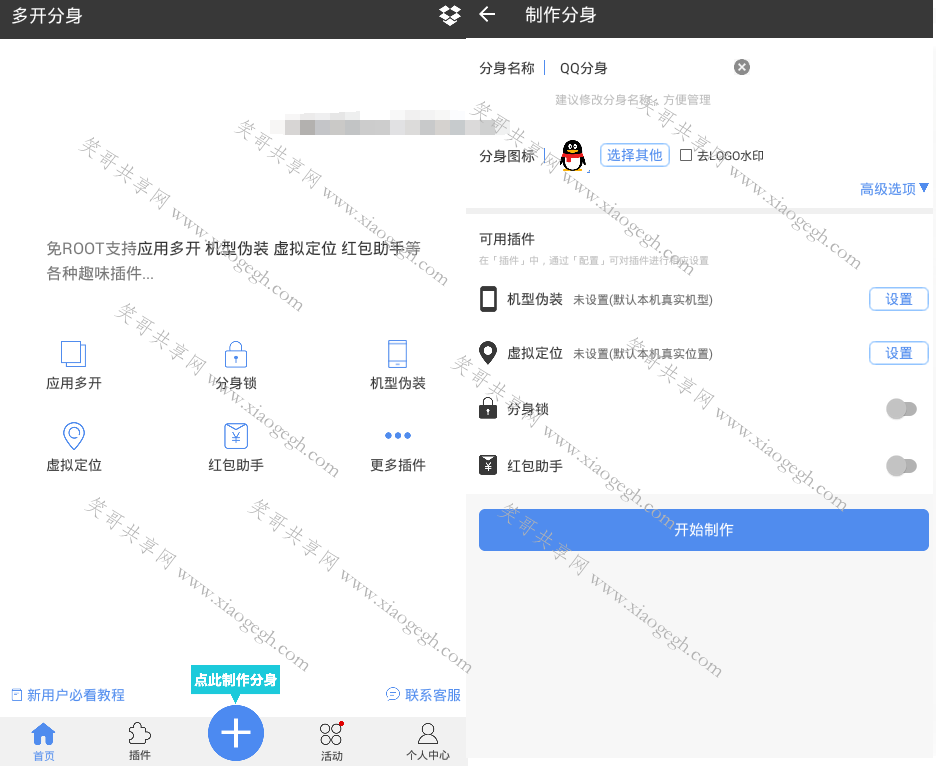Viewport: 936px width, 768px height.
Task: Click the 未设置(默认本机真实机型) status text
Action: tap(643, 300)
